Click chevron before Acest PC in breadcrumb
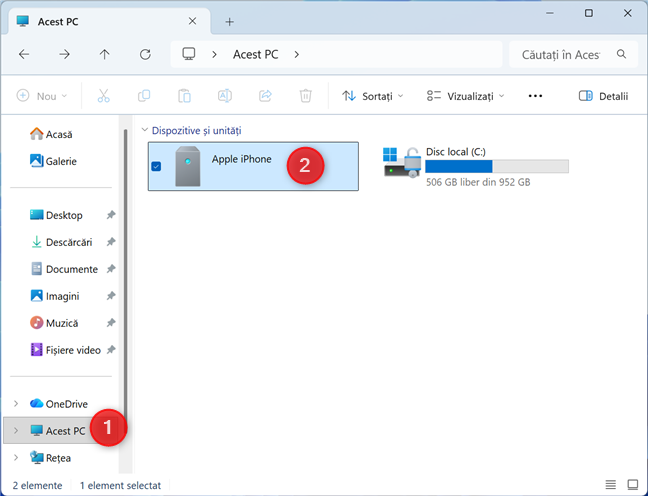648x496 pixels. pyautogui.click(x=214, y=54)
